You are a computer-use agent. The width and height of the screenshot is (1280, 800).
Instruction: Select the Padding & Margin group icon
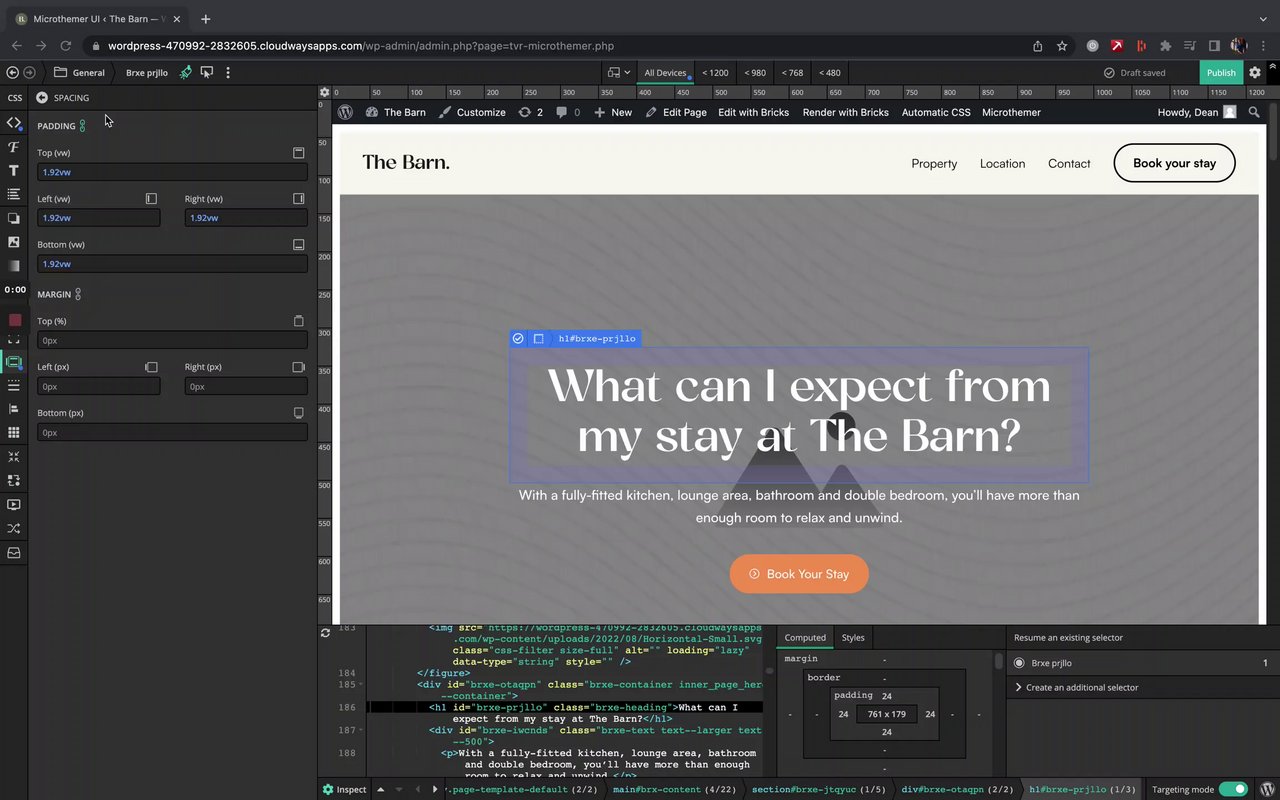(14, 362)
